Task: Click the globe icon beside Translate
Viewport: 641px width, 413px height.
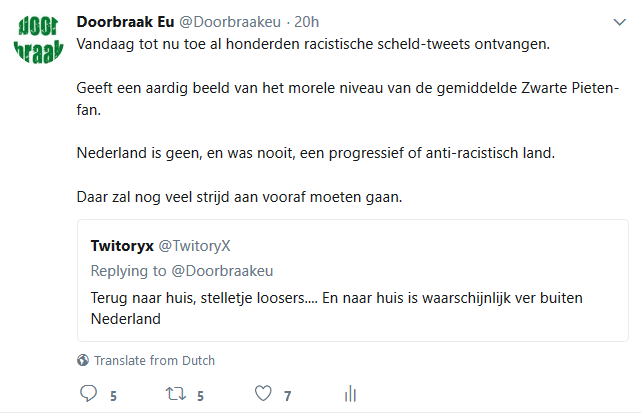Action: (82, 360)
